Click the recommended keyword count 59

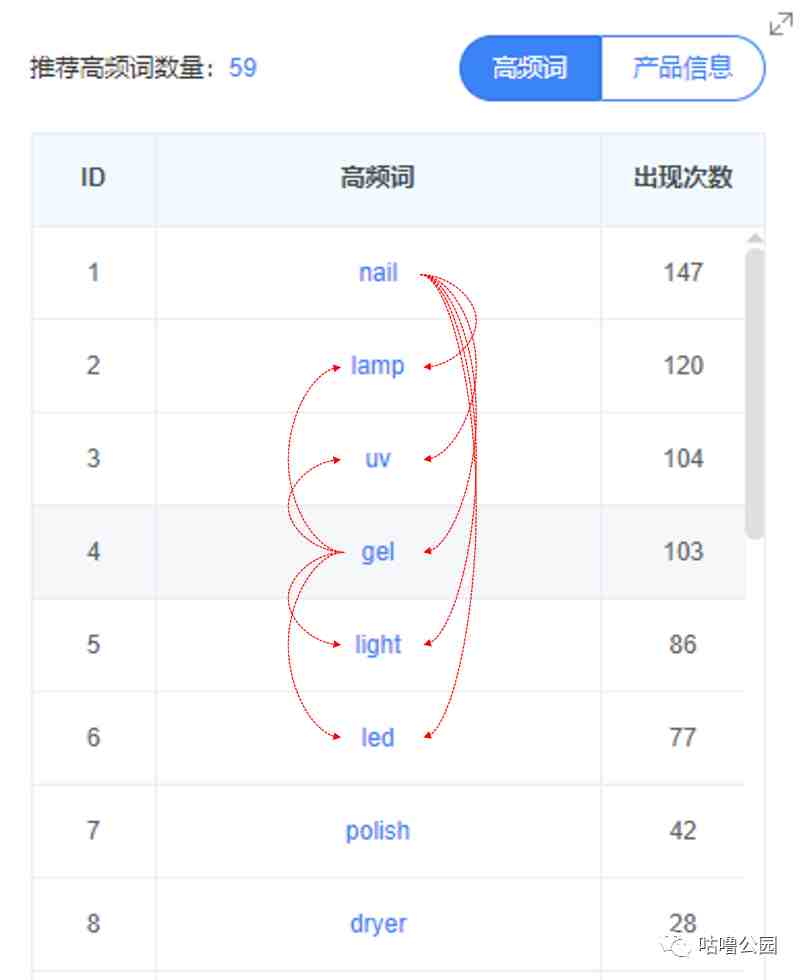[x=243, y=68]
